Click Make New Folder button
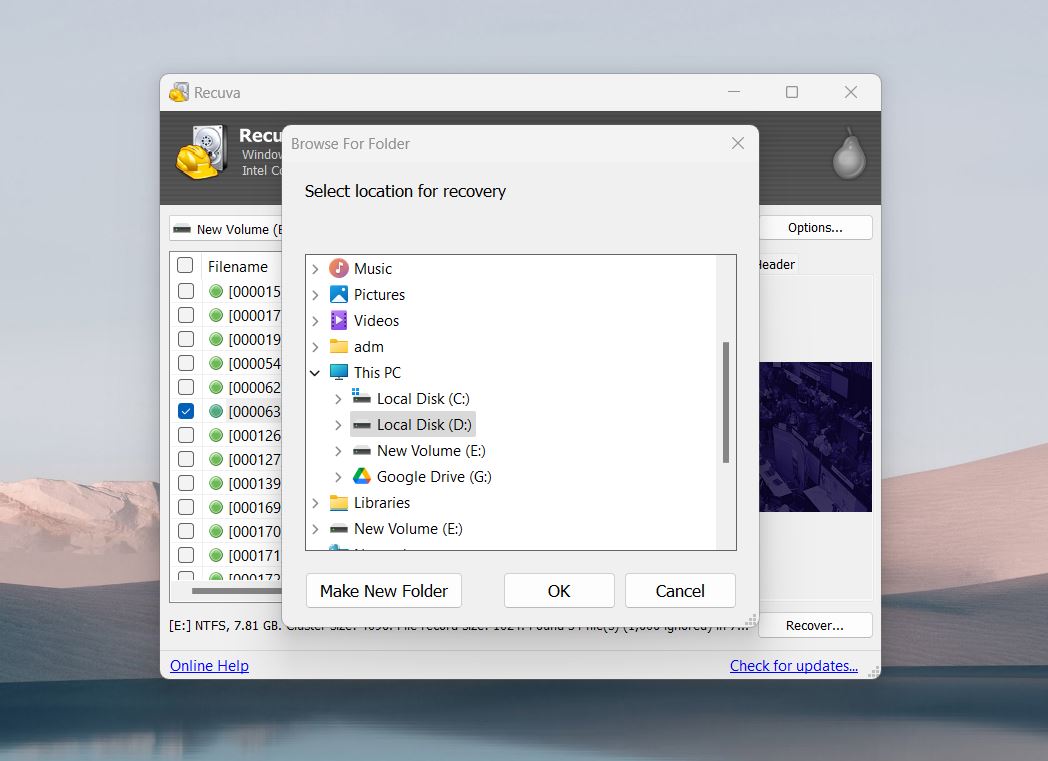Viewport: 1048px width, 761px height. (384, 591)
